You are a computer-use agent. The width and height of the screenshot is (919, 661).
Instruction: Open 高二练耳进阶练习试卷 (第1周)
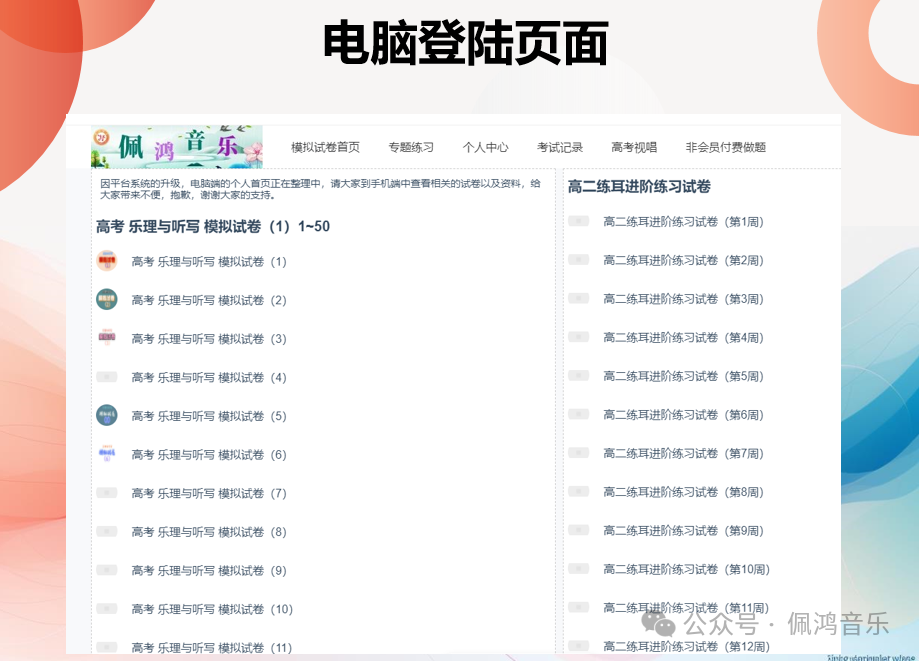pos(683,222)
